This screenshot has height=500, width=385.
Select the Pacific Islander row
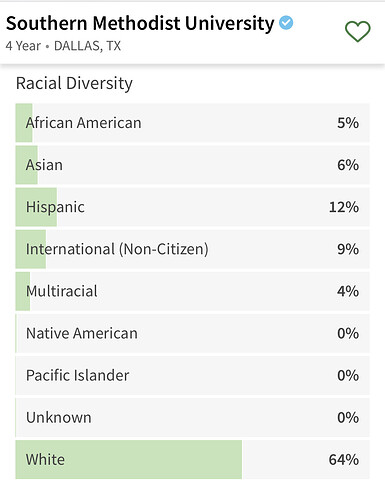click(x=192, y=375)
